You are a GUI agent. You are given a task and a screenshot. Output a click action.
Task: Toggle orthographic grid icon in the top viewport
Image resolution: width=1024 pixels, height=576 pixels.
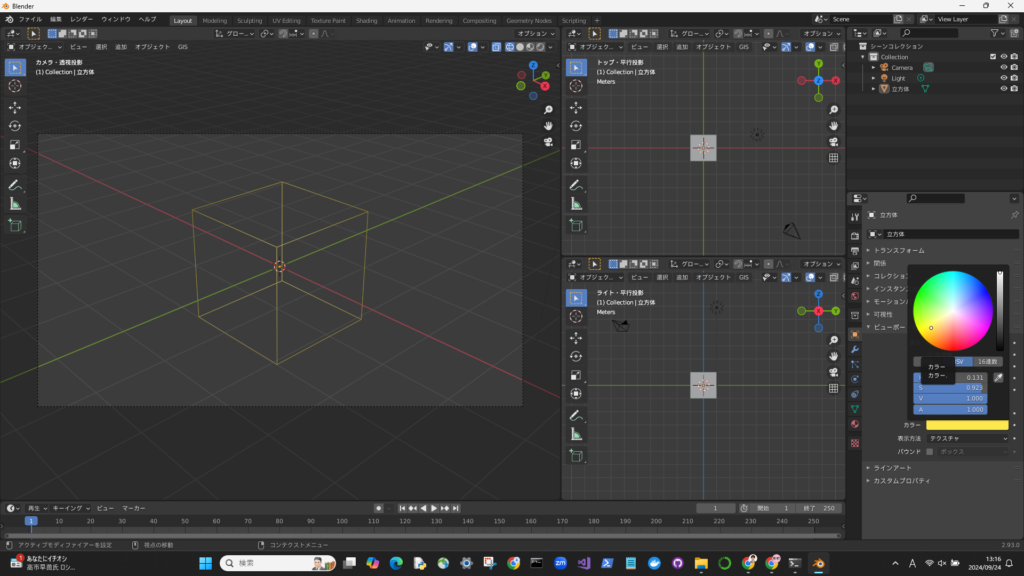tap(833, 158)
